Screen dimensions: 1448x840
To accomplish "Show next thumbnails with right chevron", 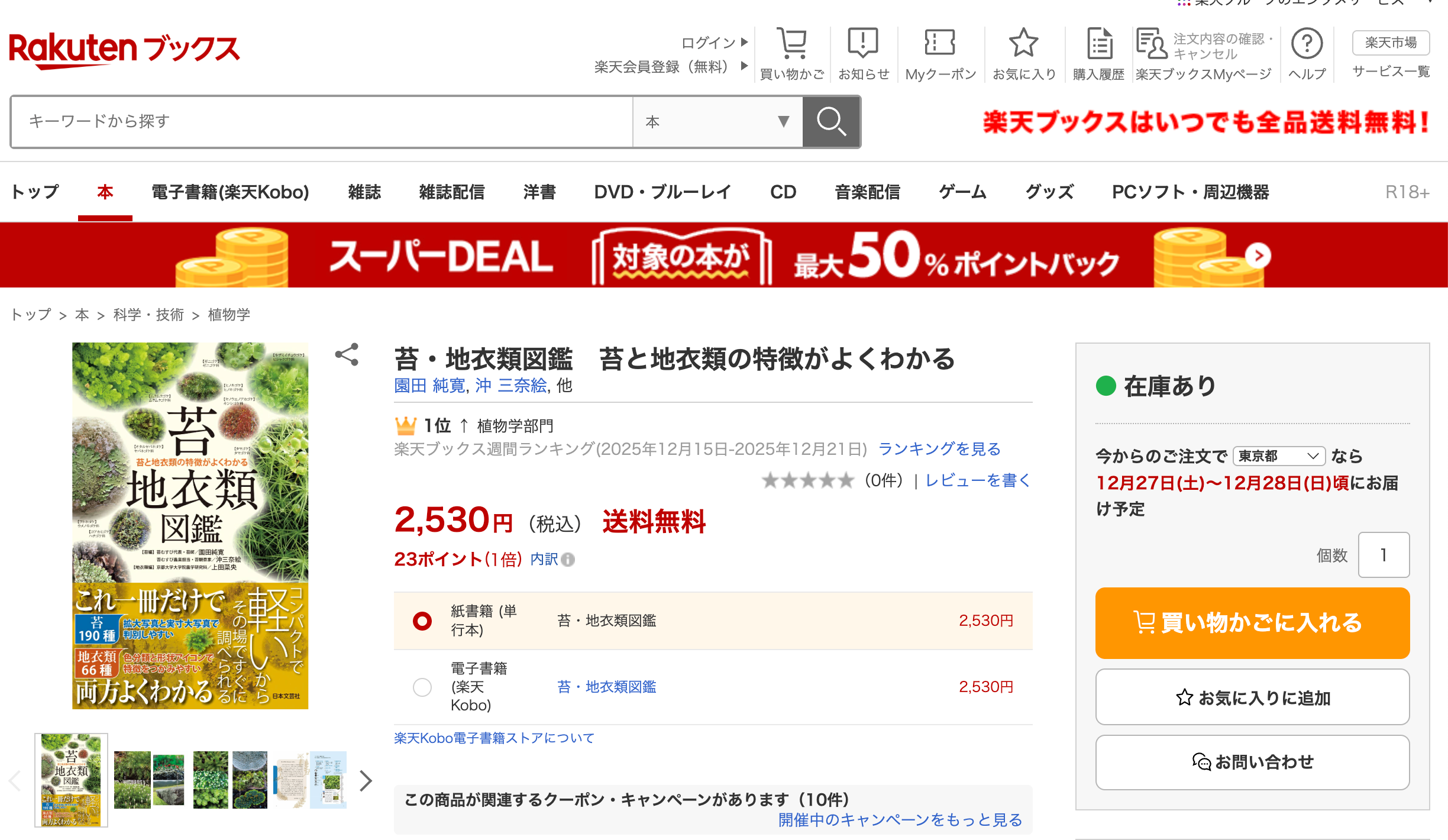I will point(366,781).
